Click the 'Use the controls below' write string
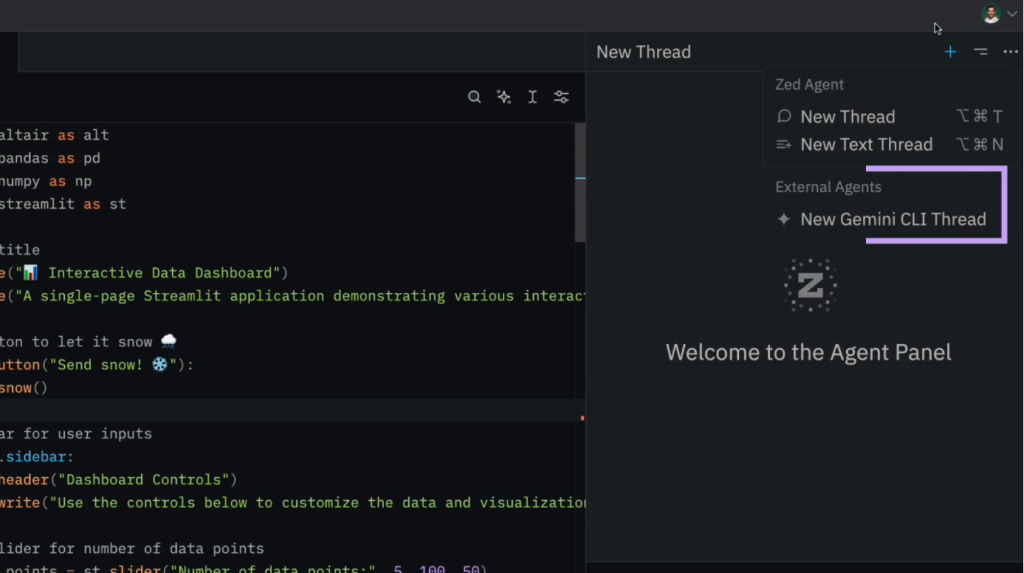 pos(318,502)
